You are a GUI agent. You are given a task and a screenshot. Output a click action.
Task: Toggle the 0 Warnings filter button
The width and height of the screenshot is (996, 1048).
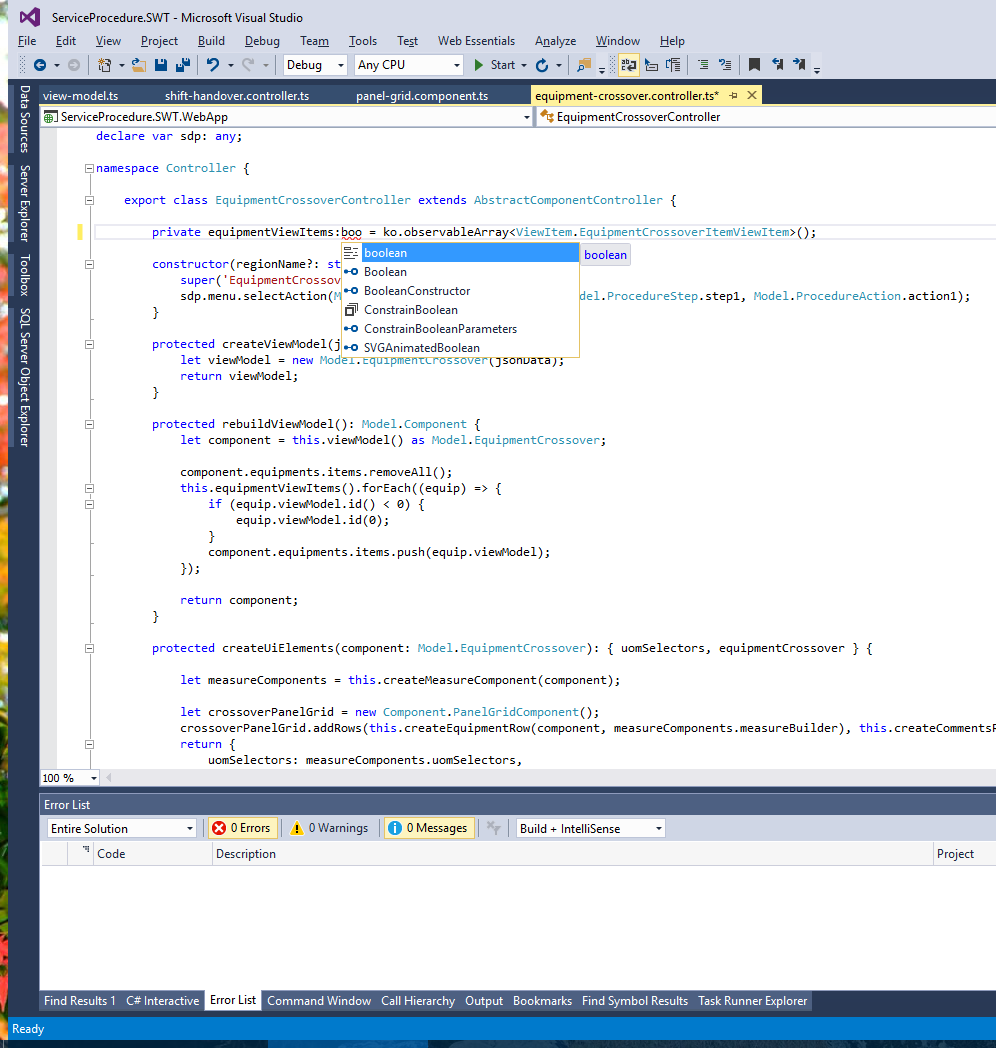coord(330,828)
